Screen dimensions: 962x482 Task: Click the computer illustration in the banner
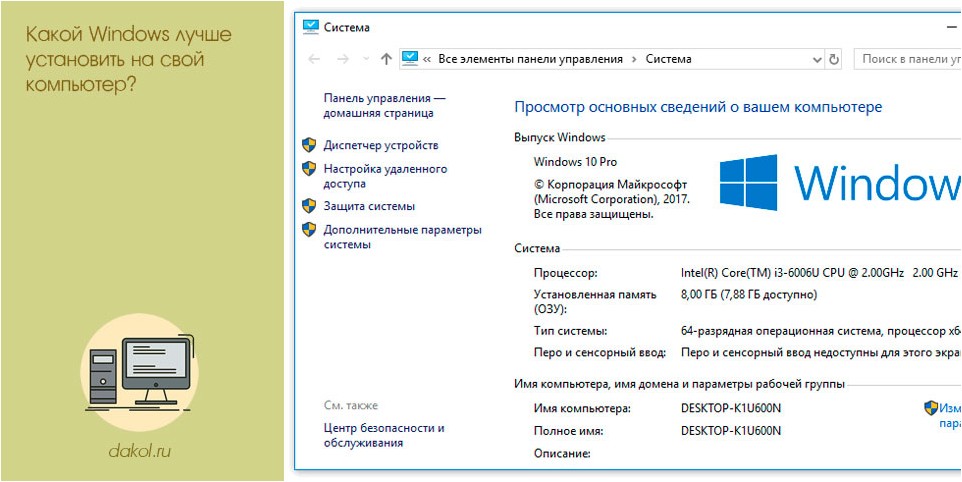[140, 372]
